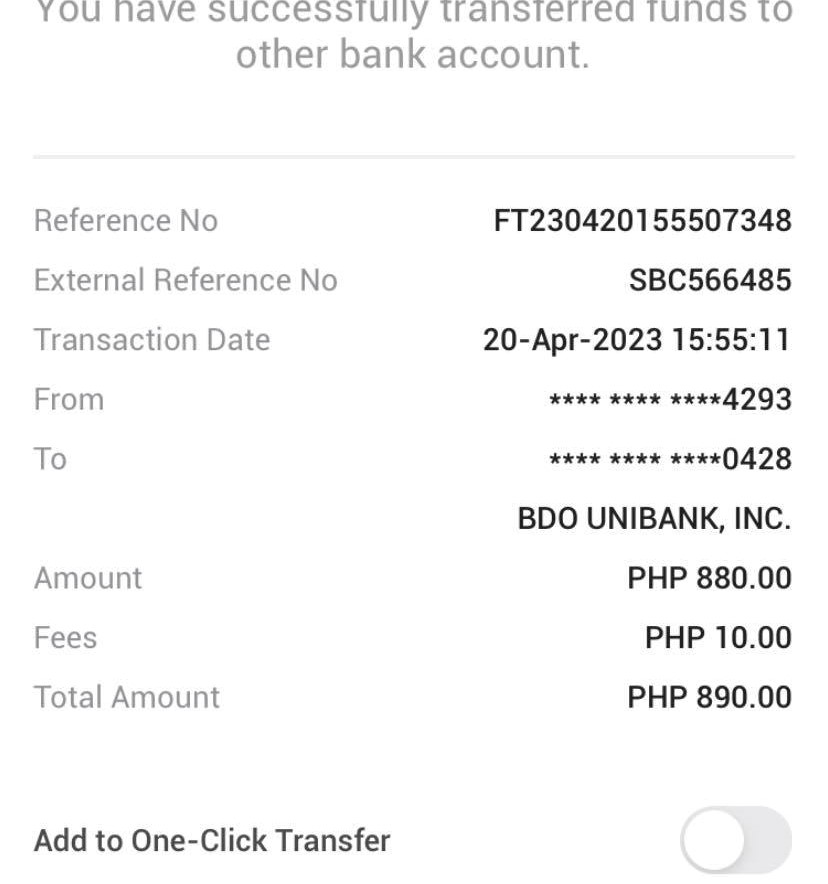Enable the One-Click Transfer toggle switch
The image size is (828, 884).
(735, 840)
